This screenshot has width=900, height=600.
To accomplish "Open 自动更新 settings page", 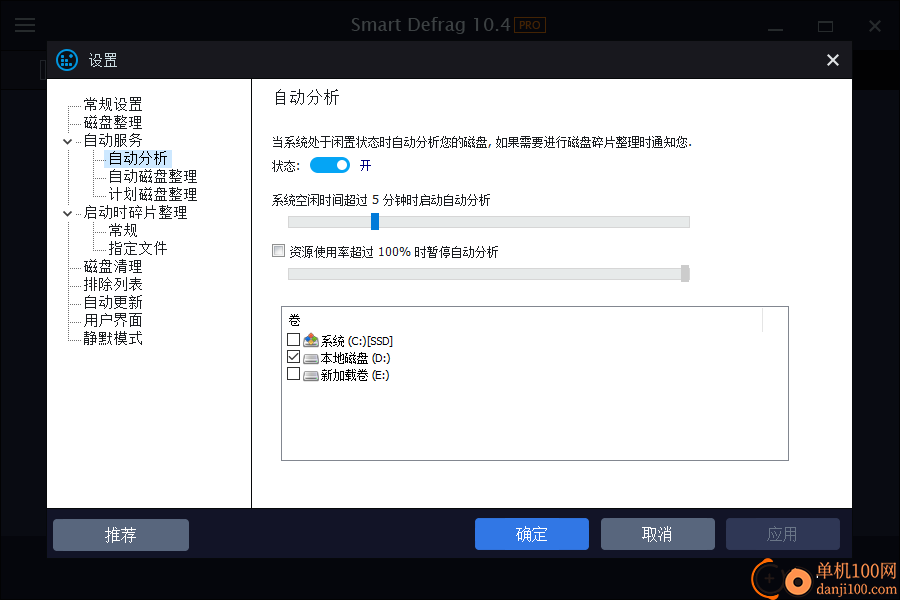I will (x=112, y=303).
